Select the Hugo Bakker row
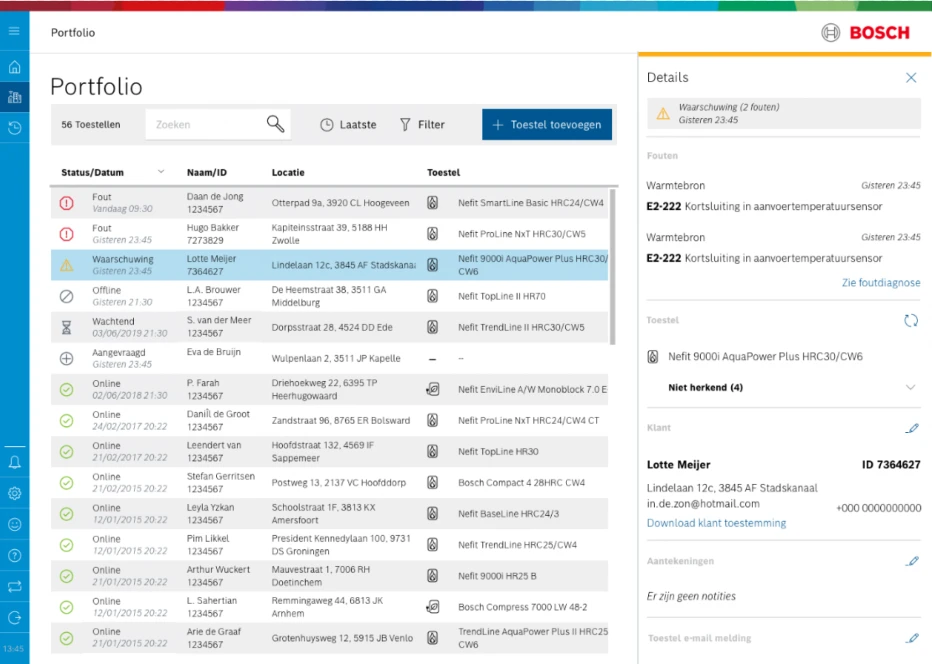Viewport: 932px width, 664px height. point(330,234)
